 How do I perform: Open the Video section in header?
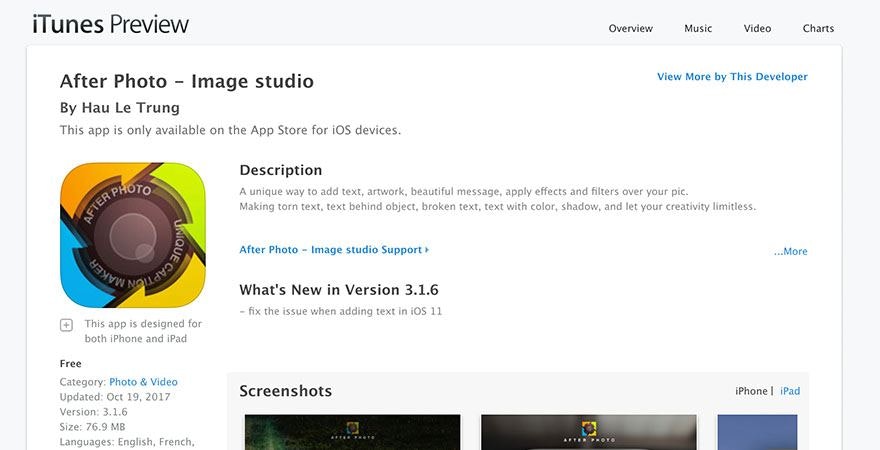coord(757,28)
